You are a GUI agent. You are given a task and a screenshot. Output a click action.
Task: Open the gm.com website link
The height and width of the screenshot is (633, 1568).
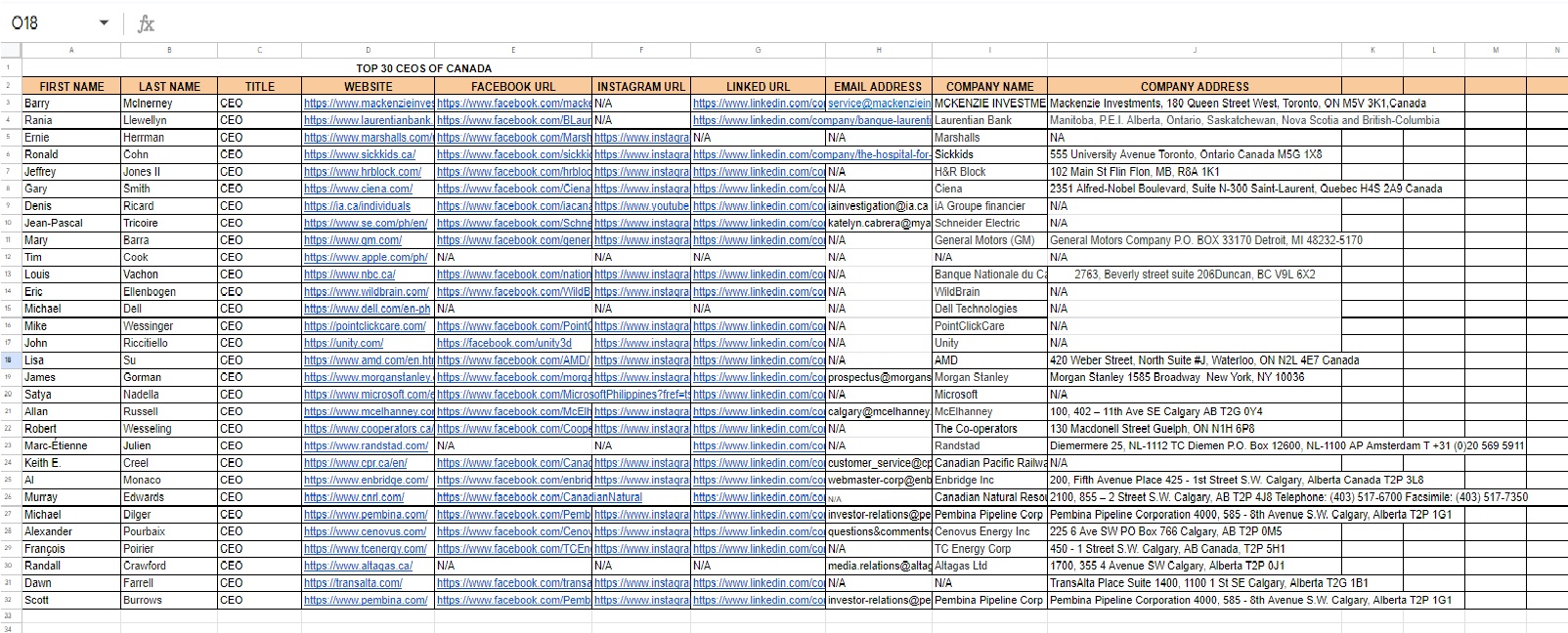pos(353,240)
